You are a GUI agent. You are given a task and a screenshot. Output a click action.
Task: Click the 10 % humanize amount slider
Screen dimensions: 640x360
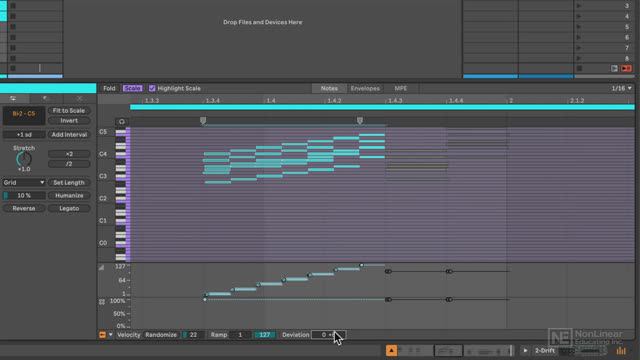coord(24,196)
